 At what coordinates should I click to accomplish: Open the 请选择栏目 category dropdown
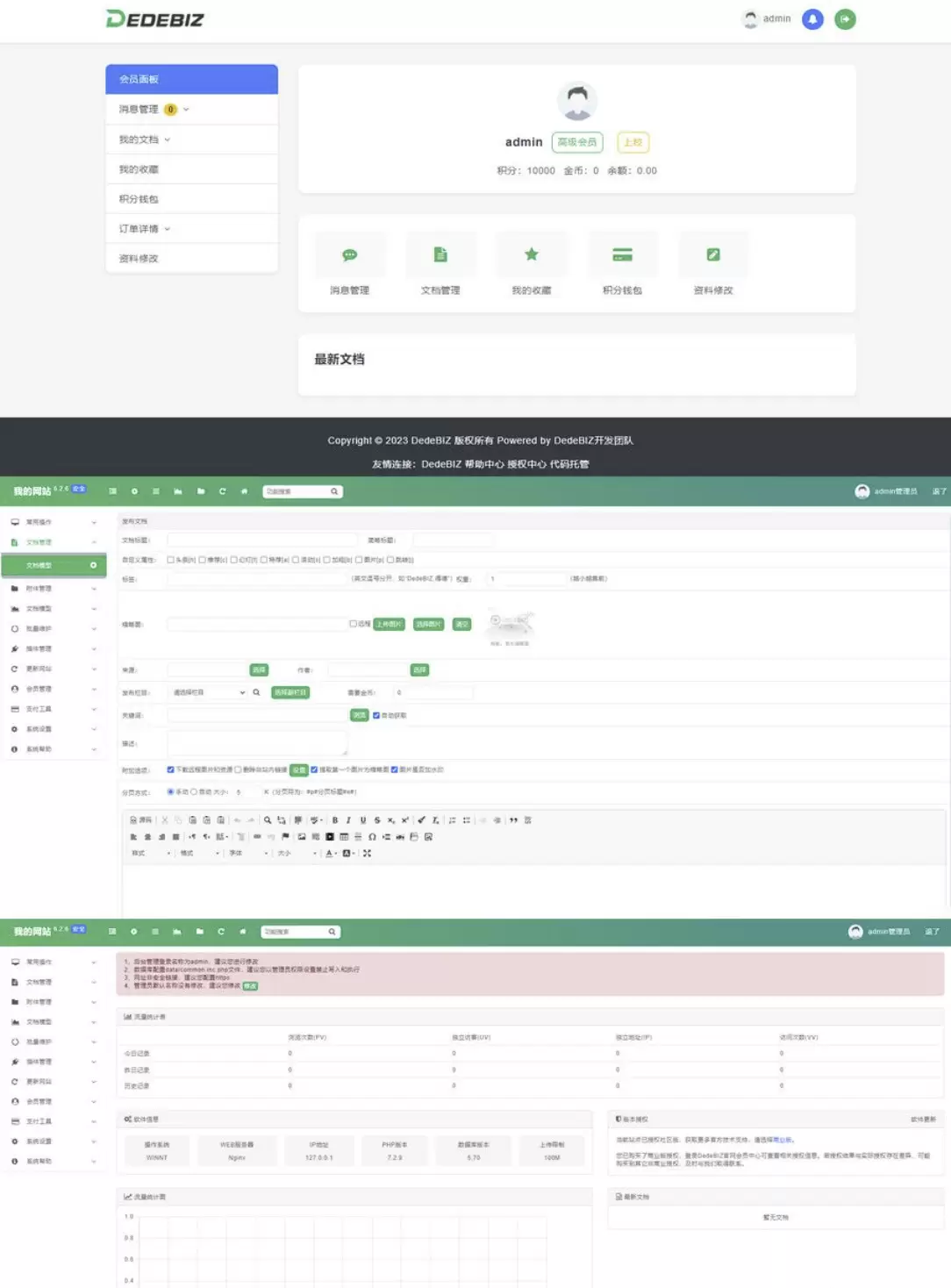tap(208, 692)
